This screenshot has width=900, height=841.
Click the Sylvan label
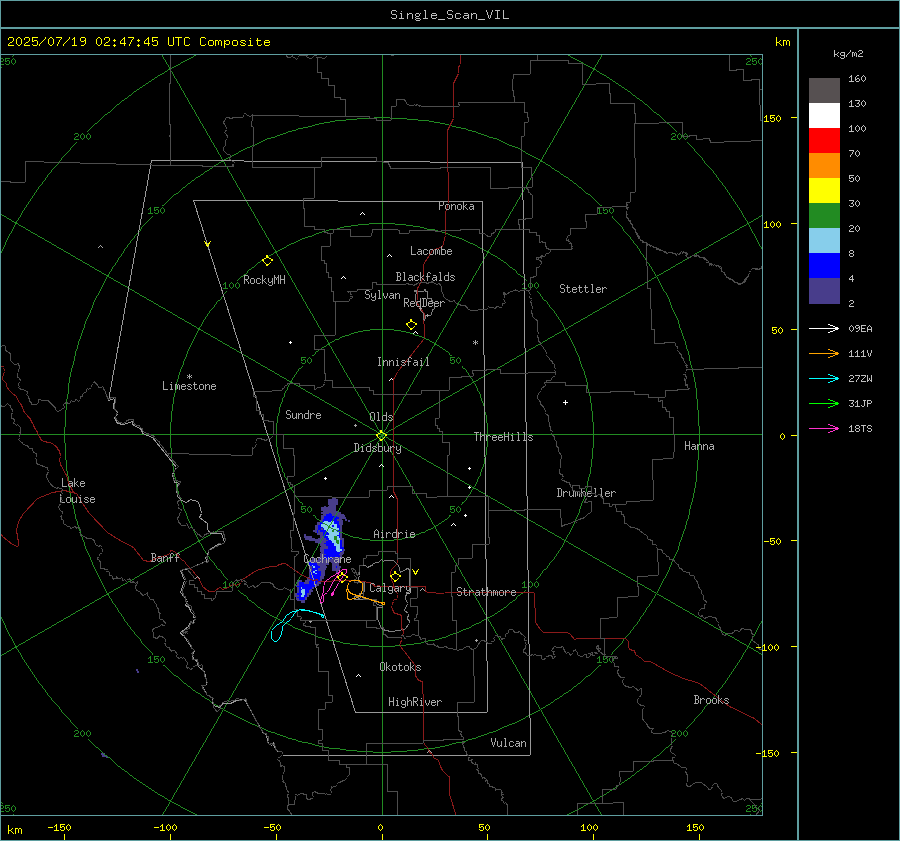click(382, 295)
